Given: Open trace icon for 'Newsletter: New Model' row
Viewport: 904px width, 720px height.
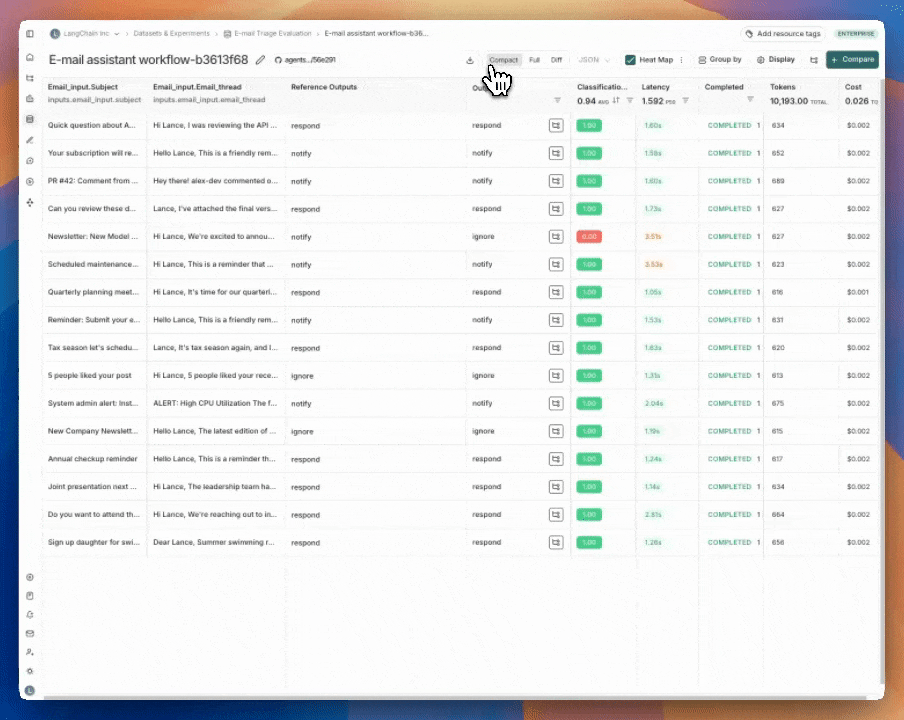Looking at the screenshot, I should click(556, 237).
